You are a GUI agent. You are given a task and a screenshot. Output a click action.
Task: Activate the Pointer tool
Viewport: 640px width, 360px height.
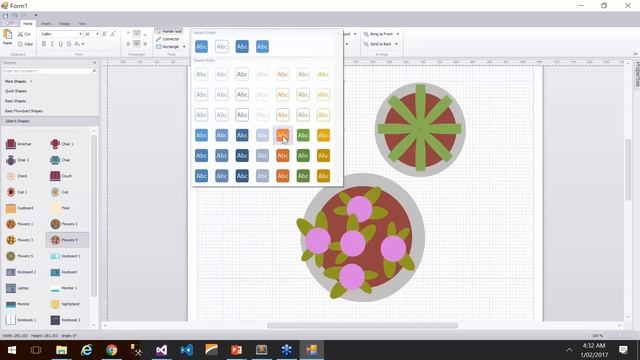pos(169,31)
